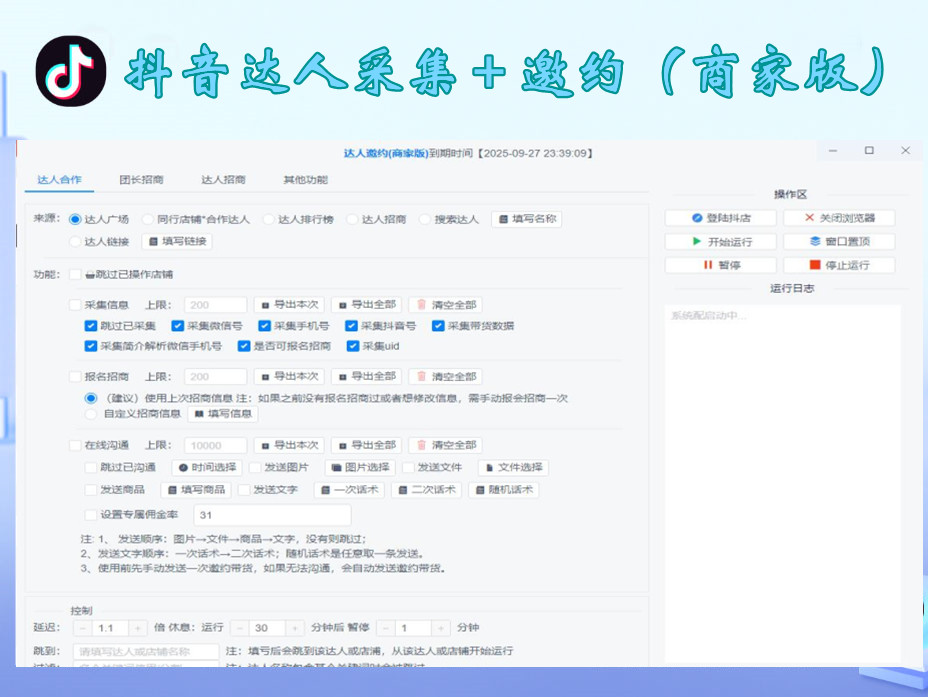The image size is (928, 697).
Task: Click 填写链接 button
Action: click(x=177, y=241)
